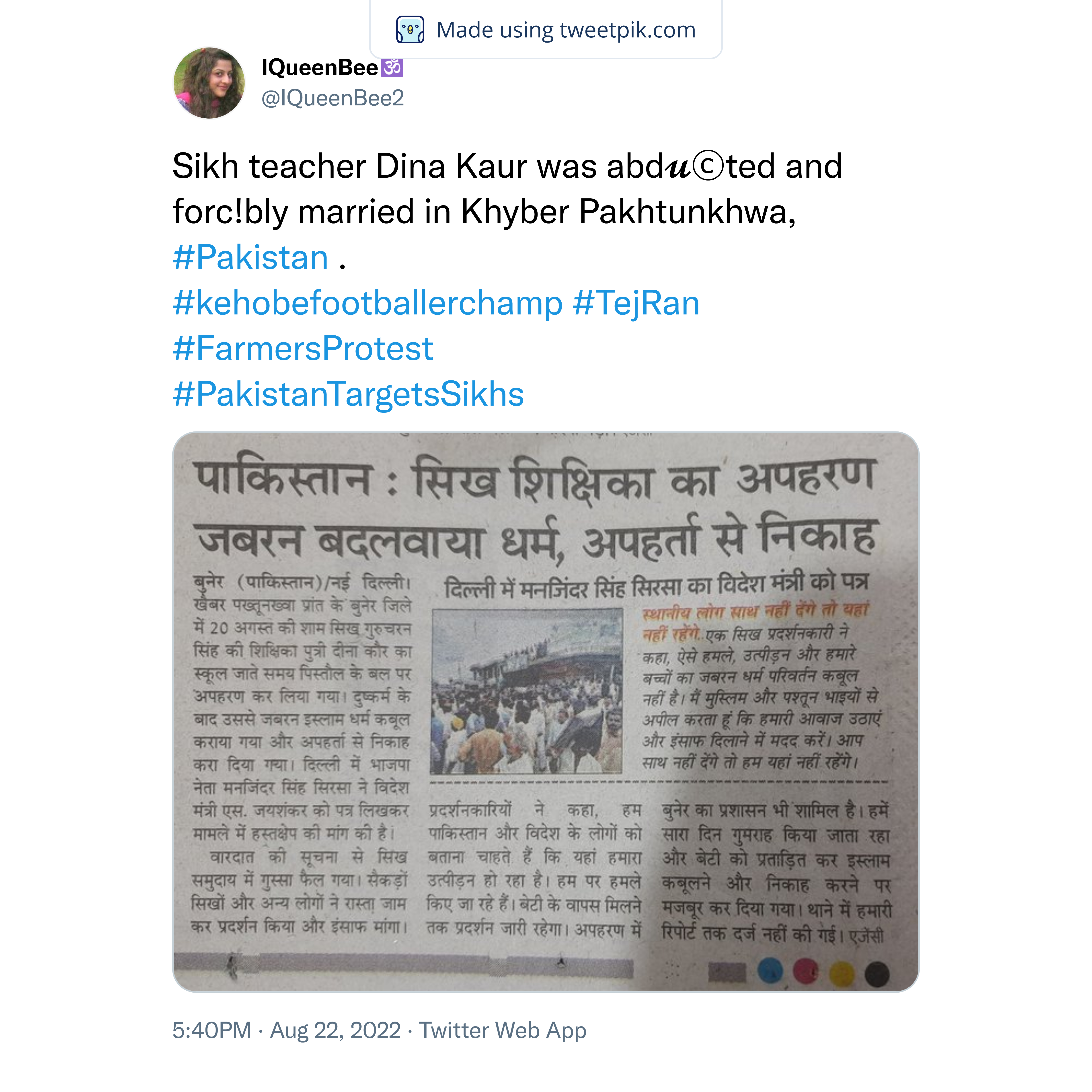Open the #Pakistan hashtag
Viewport: 1092px width, 1092px height.
250,258
